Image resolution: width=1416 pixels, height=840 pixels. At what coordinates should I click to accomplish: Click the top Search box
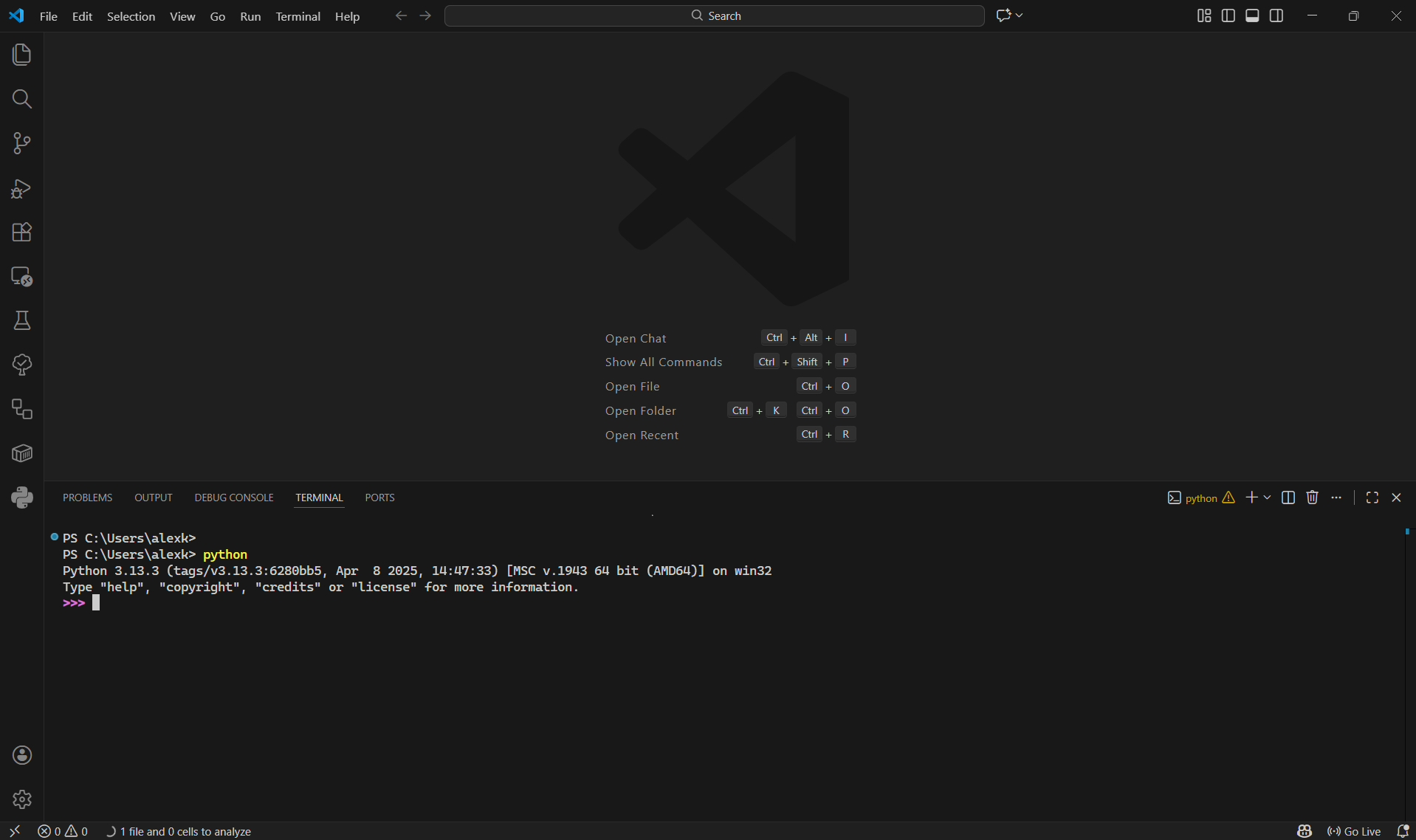point(714,15)
